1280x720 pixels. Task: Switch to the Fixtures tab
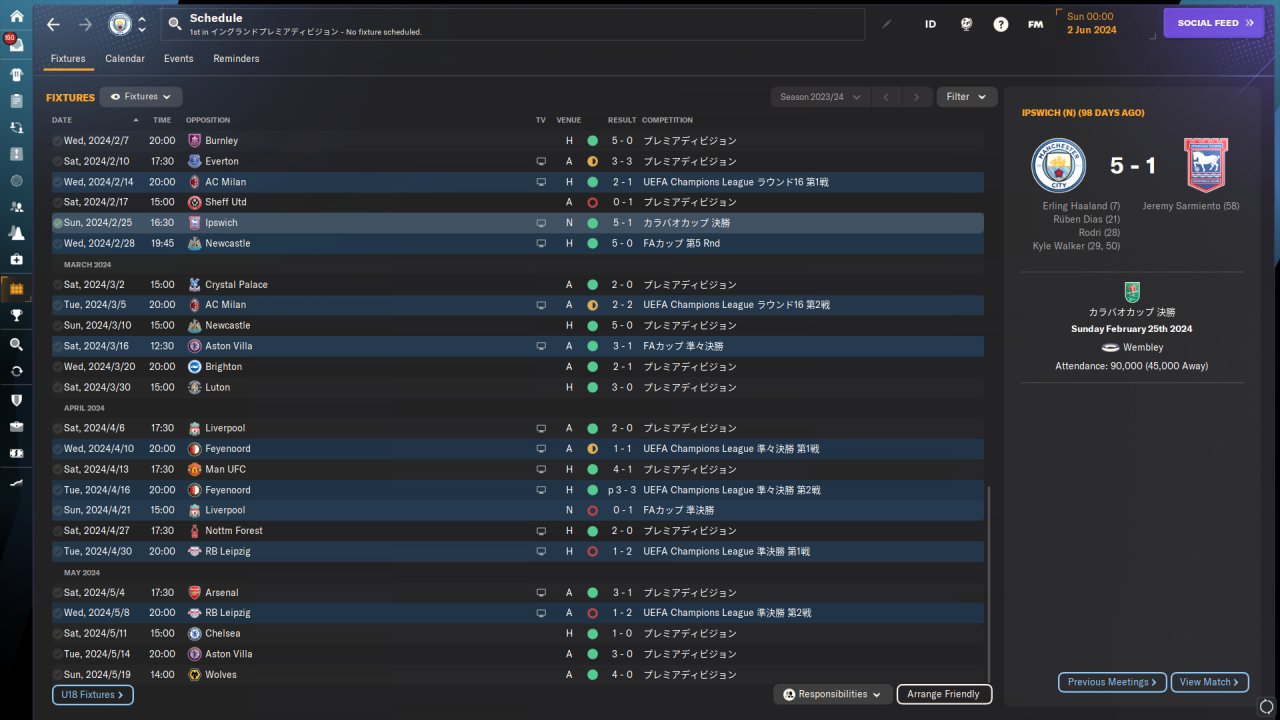68,59
